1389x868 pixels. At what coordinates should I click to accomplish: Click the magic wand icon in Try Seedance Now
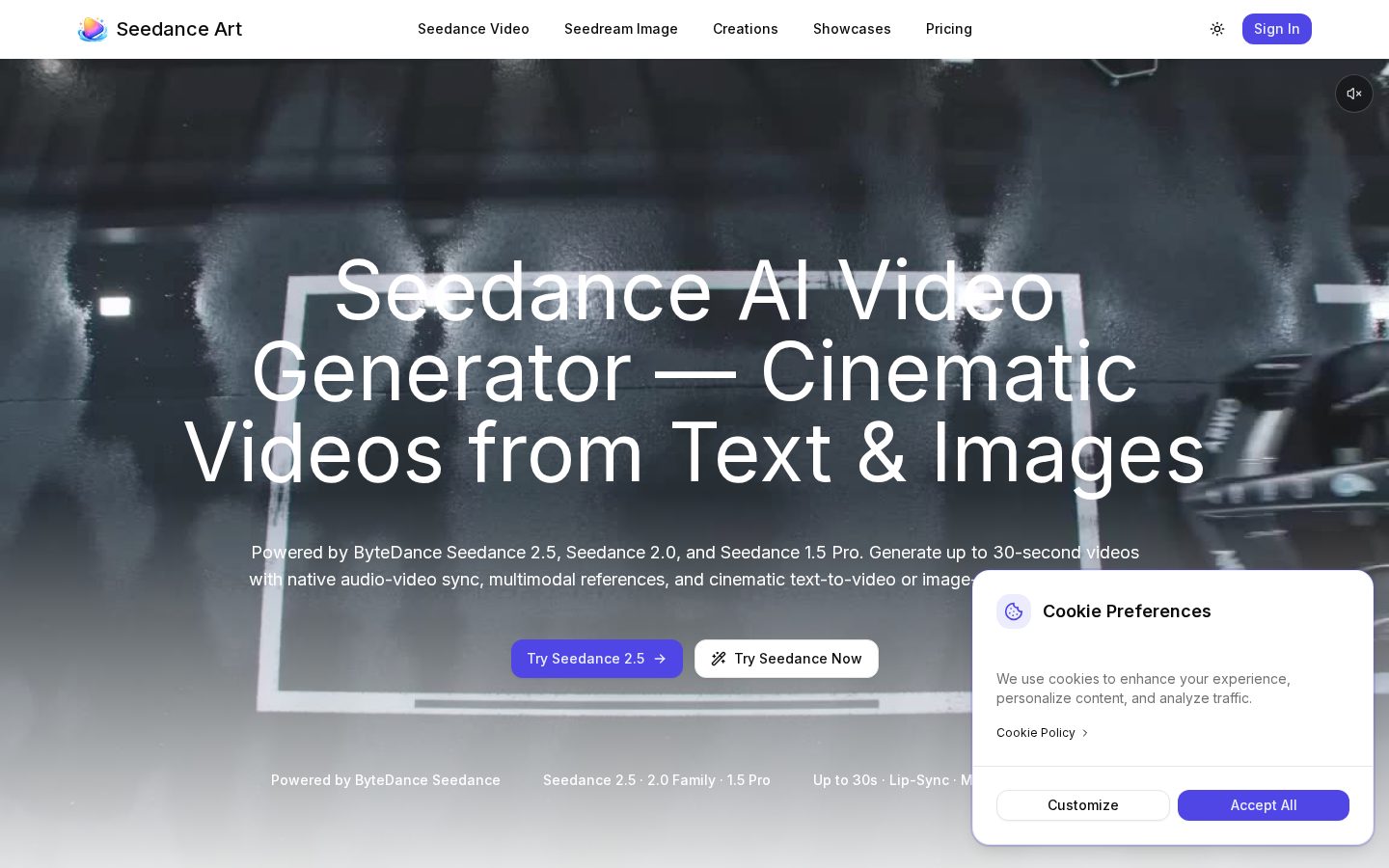(x=719, y=659)
